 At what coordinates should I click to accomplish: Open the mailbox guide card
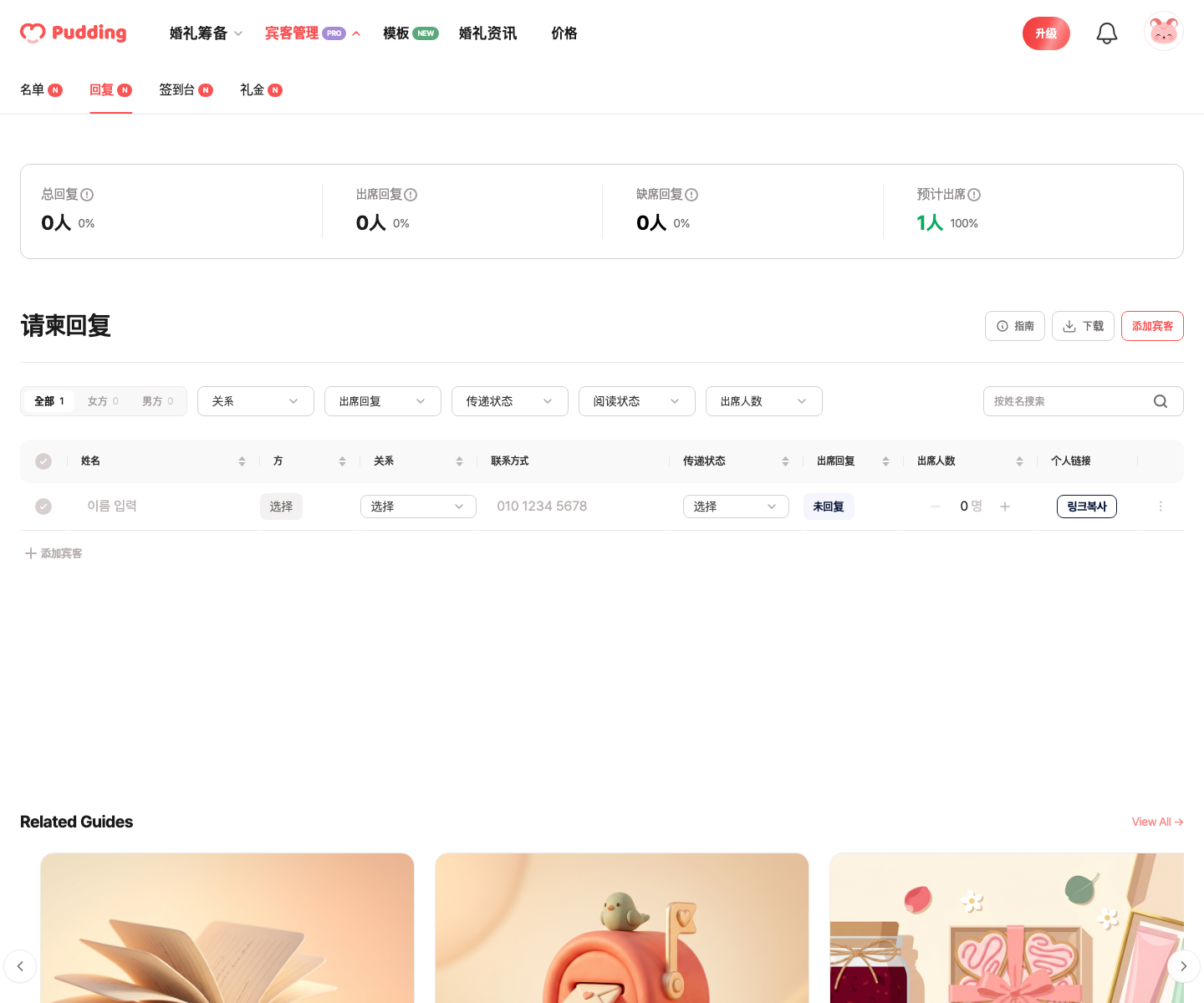(x=622, y=928)
